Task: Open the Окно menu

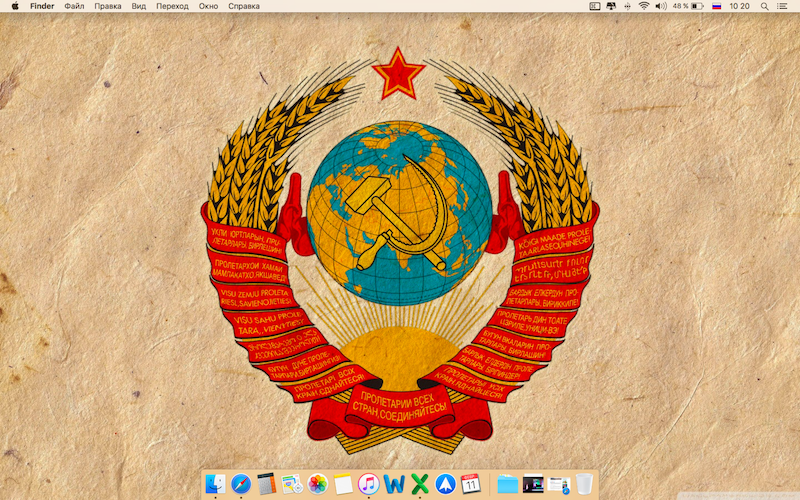Action: tap(208, 6)
